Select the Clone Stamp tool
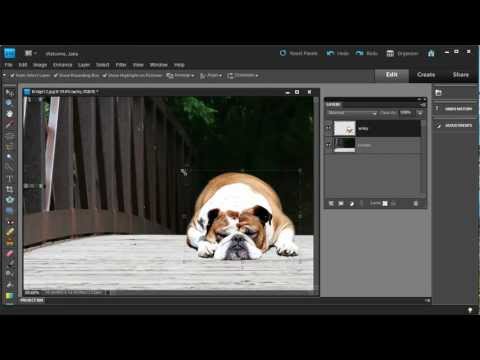This screenshot has height=360, width=480. click(x=10, y=243)
